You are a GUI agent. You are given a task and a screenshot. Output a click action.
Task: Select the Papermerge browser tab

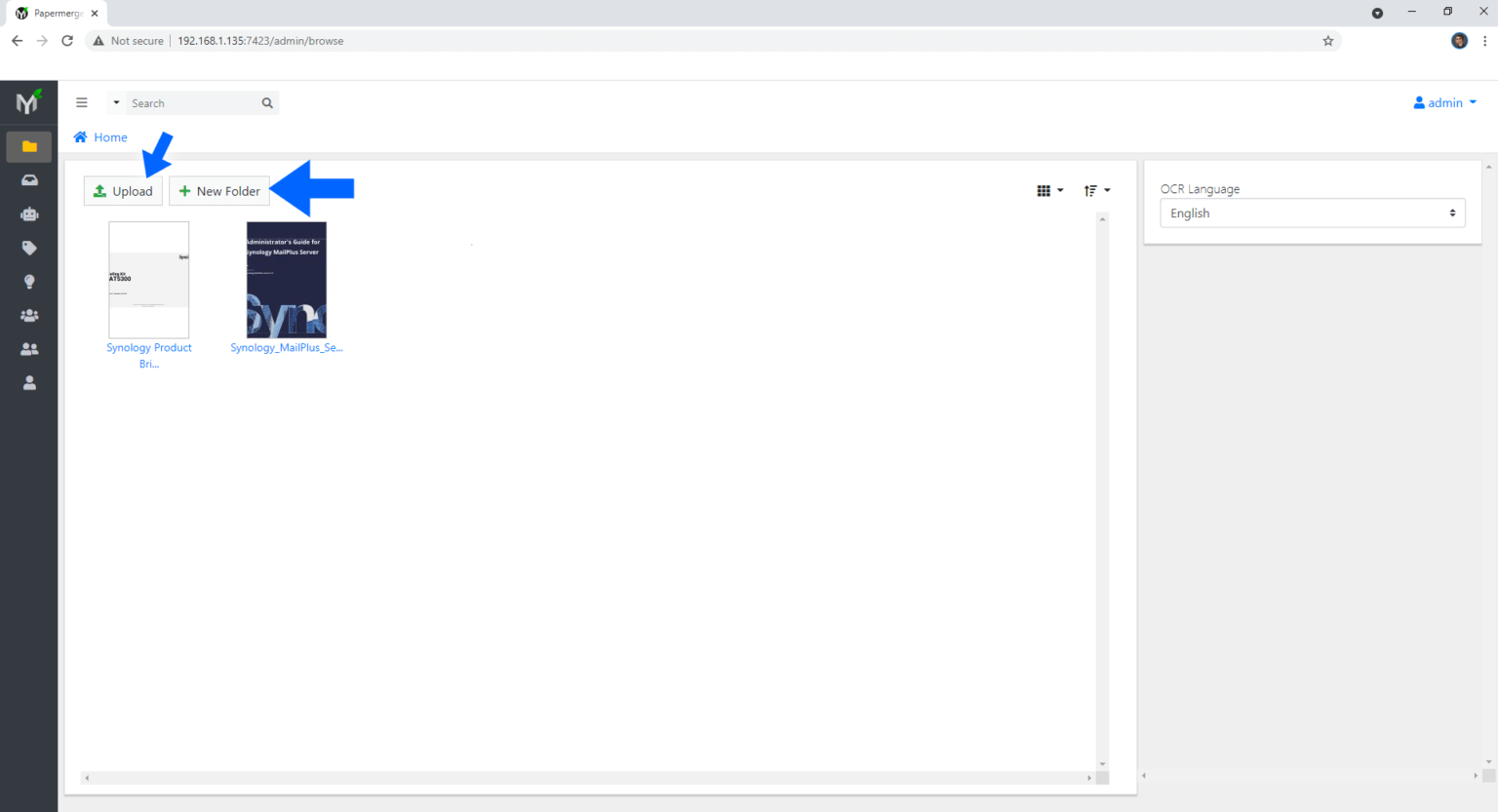tap(54, 13)
